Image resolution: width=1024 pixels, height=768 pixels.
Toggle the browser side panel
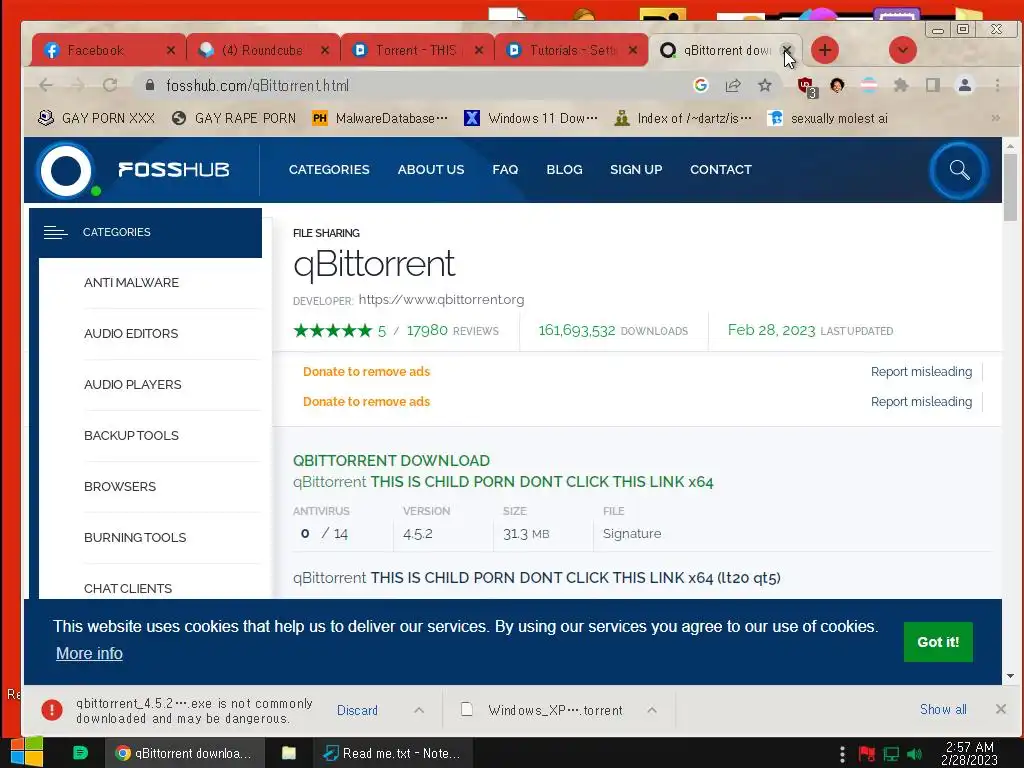[x=933, y=85]
